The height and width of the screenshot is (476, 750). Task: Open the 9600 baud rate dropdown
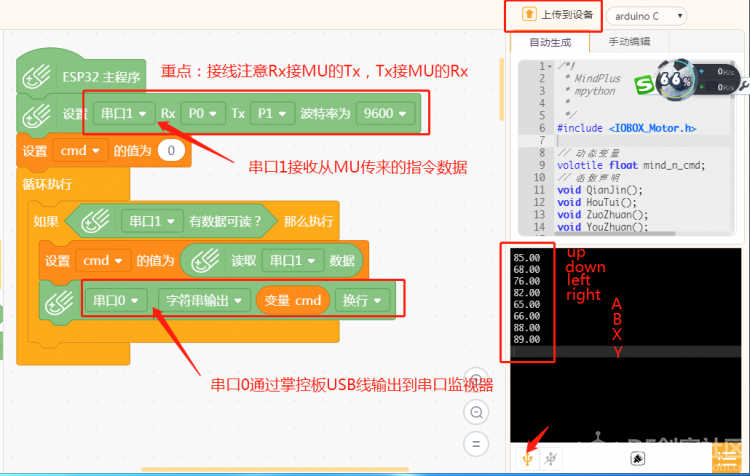pos(385,113)
